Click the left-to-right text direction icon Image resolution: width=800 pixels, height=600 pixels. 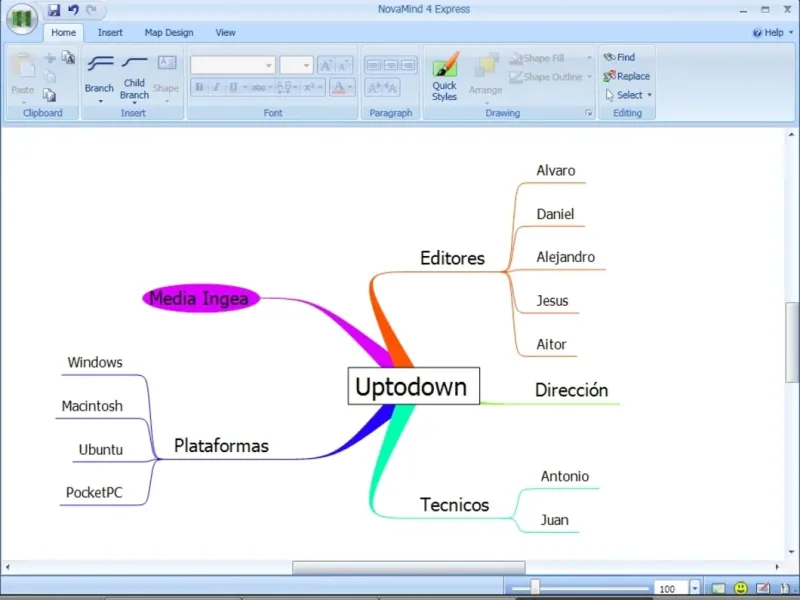coord(374,87)
